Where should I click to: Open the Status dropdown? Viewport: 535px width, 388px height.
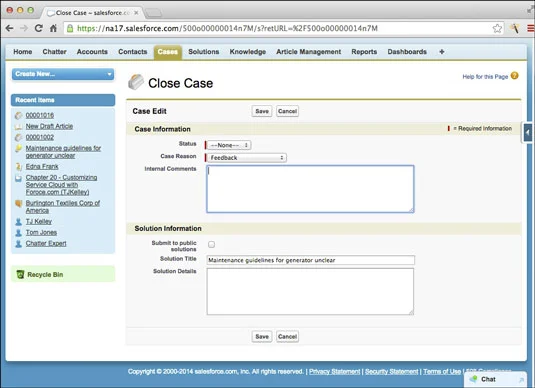229,145
